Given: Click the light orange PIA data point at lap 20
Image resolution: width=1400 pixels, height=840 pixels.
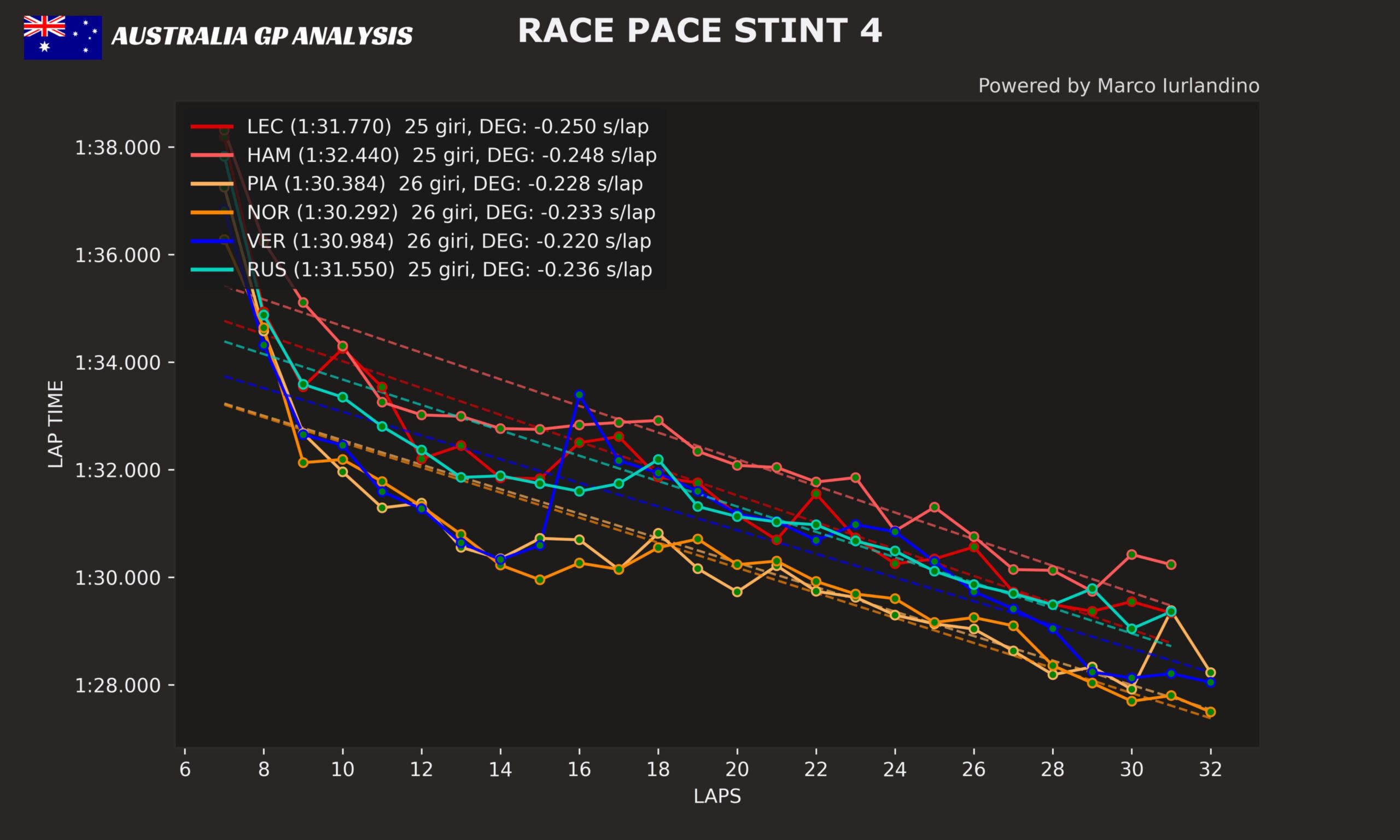Looking at the screenshot, I should pyautogui.click(x=737, y=592).
